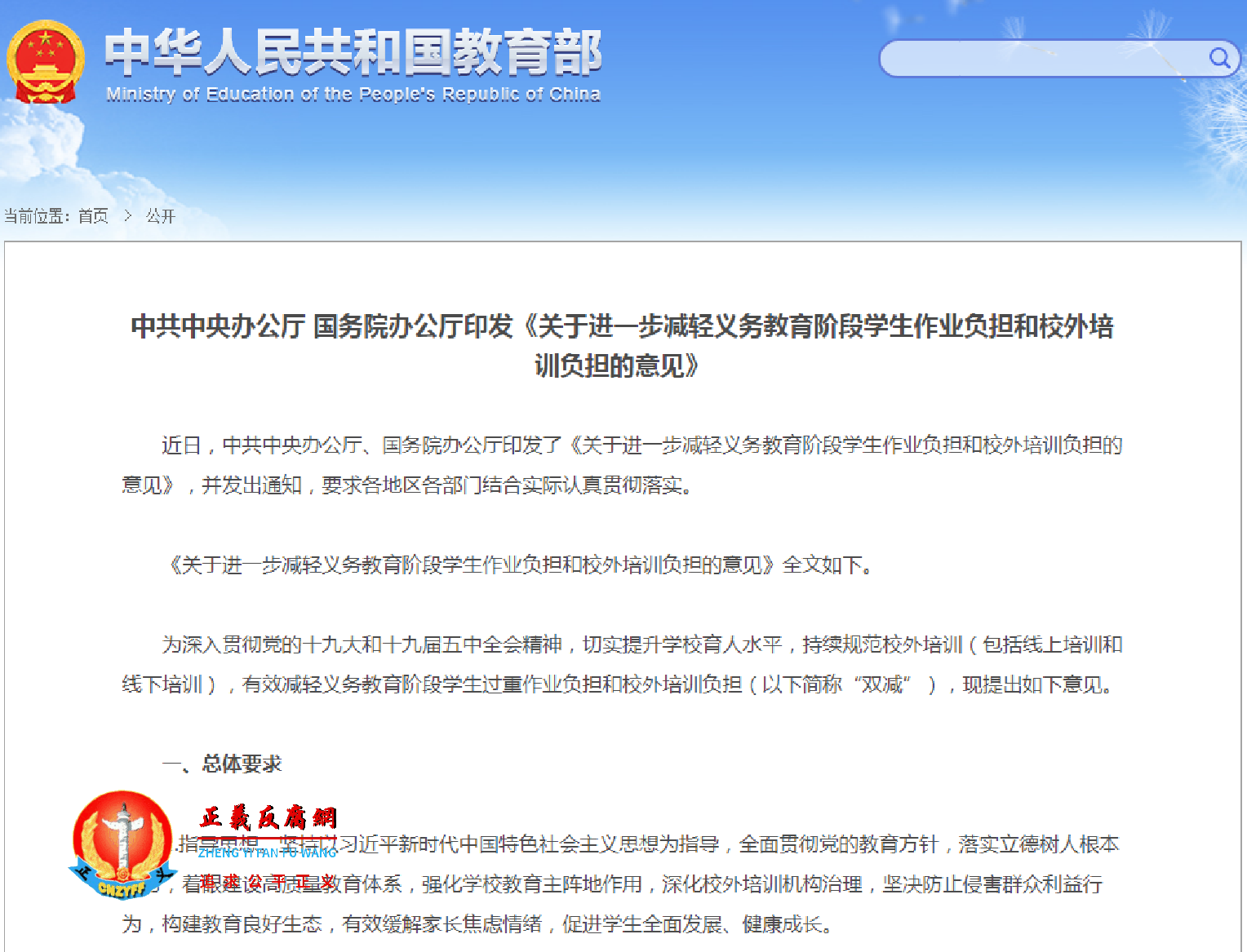Screen dimensions: 1247x952
Task: Select the article headline about 双减 policy
Action: point(623,347)
